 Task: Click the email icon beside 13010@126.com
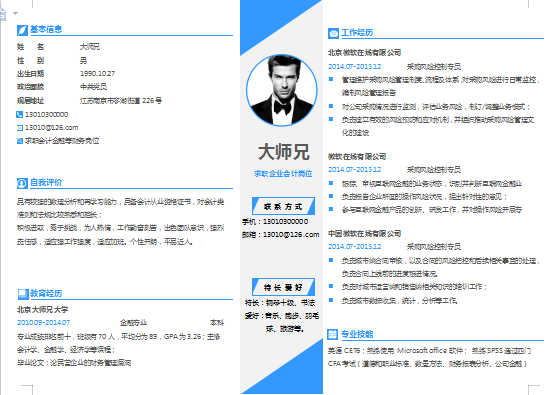point(20,128)
